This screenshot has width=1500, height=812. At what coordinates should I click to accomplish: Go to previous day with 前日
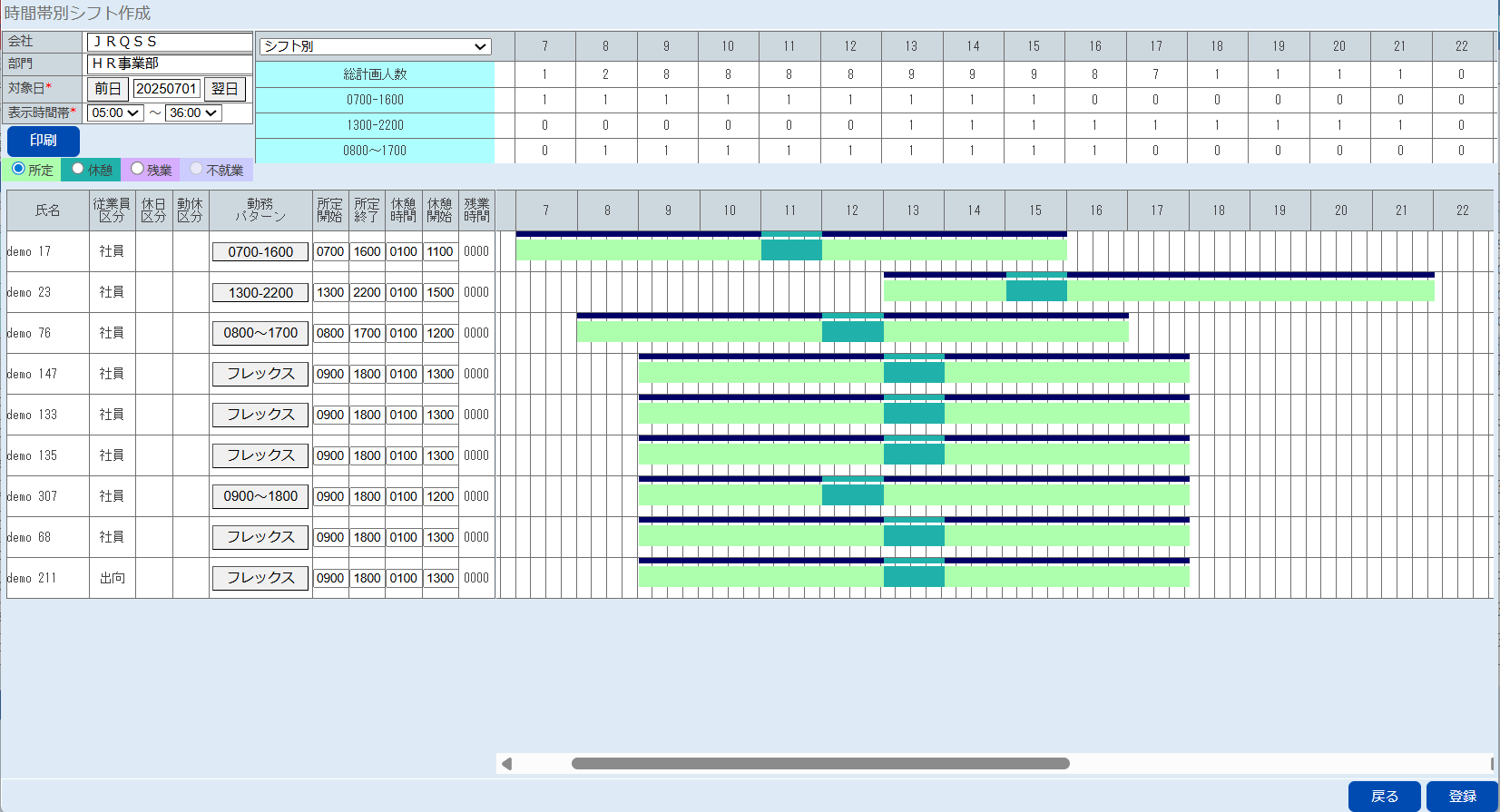[x=108, y=88]
